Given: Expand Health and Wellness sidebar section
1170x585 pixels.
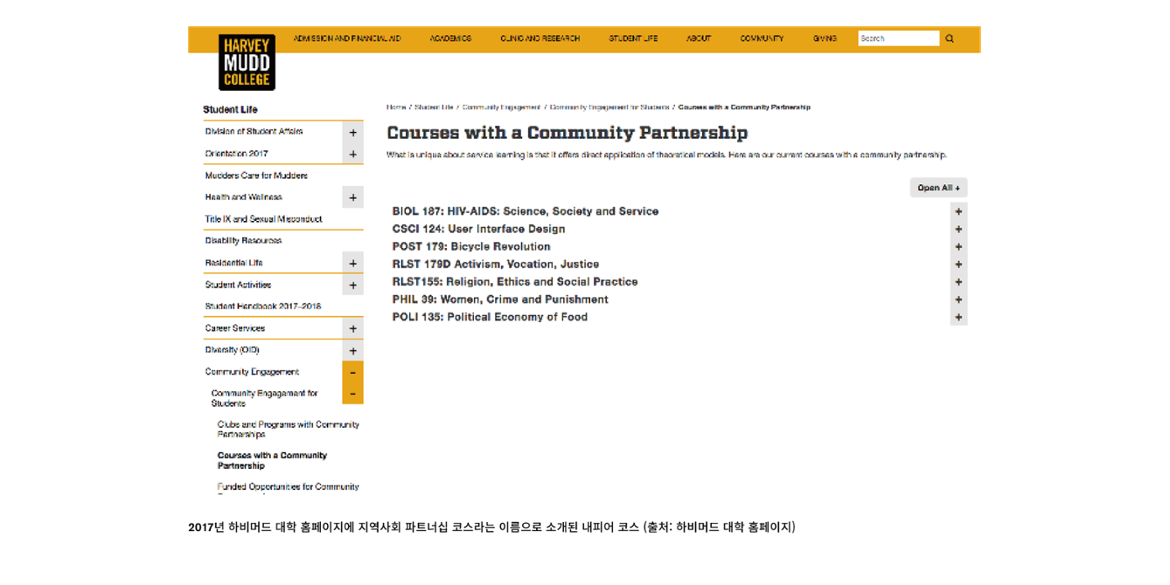Looking at the screenshot, I should [352, 198].
